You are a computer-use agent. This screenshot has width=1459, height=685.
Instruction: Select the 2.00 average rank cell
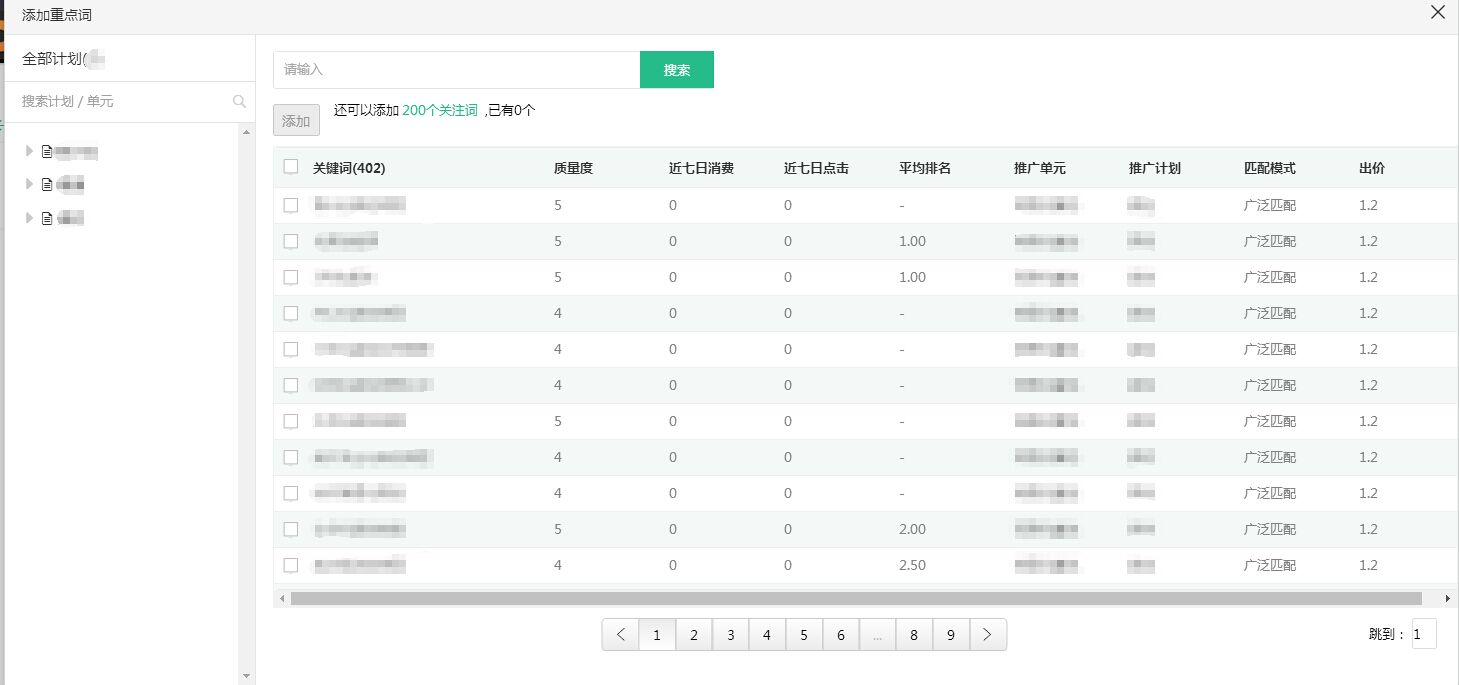912,529
